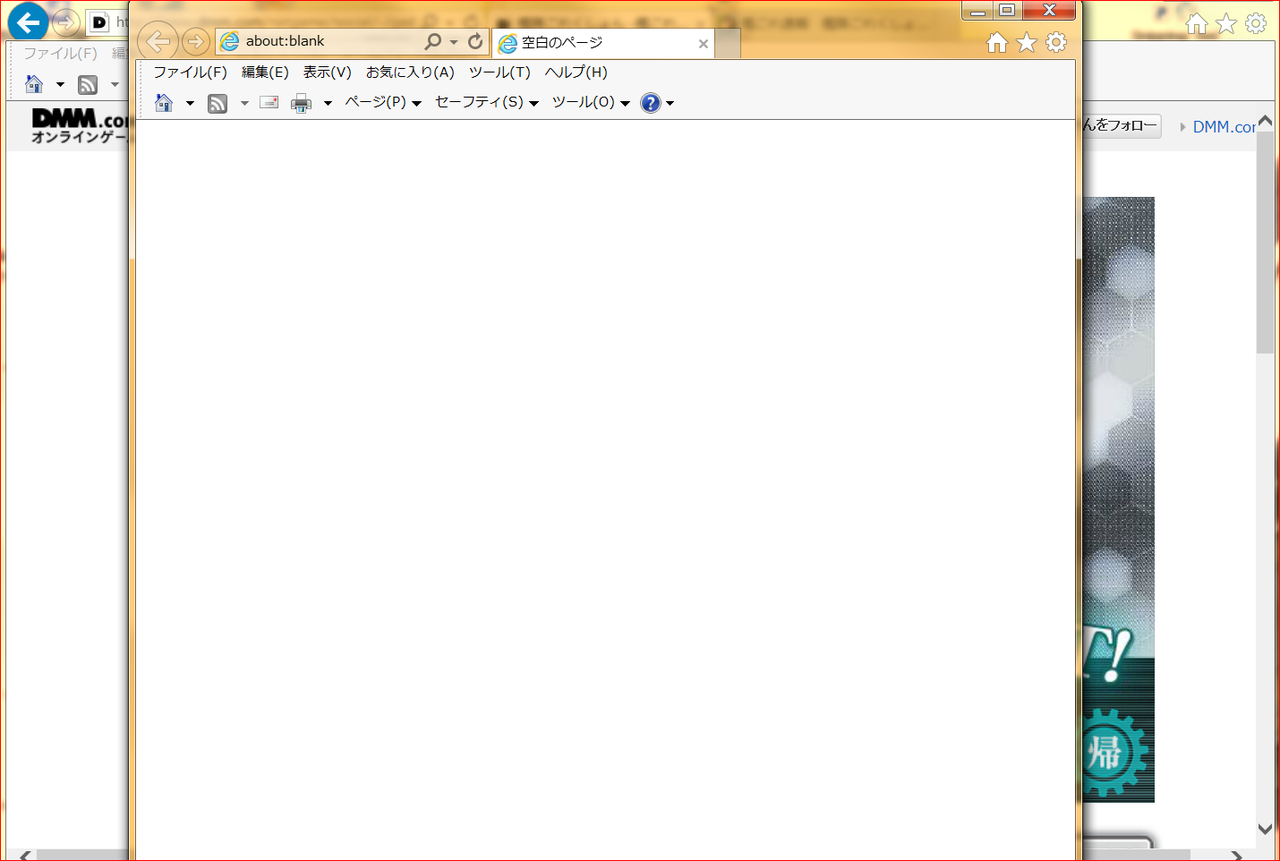Click the blue Back button in the DMM window
This screenshot has height=861, width=1280.
pos(29,20)
